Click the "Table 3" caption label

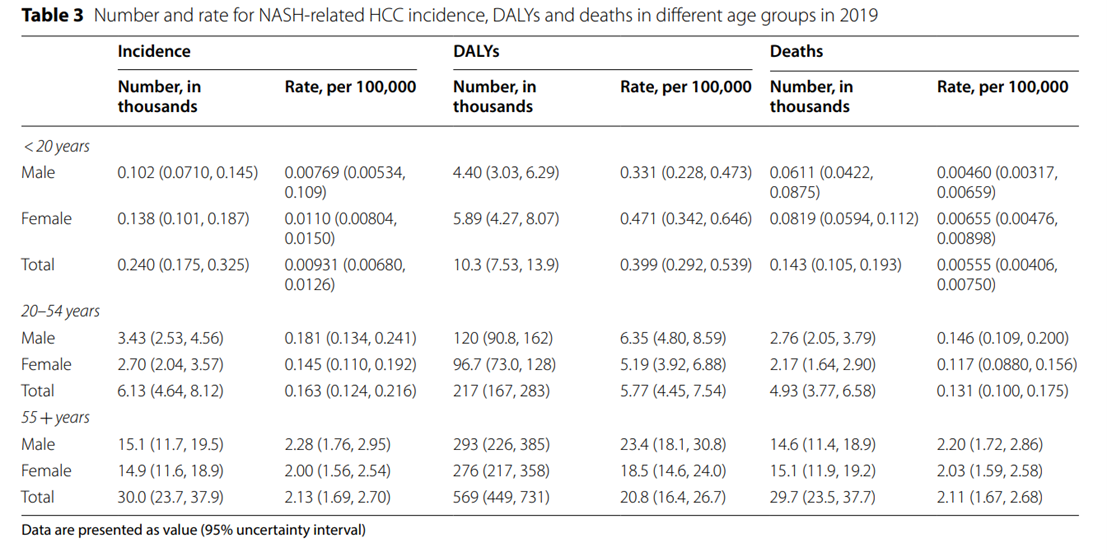(52, 15)
